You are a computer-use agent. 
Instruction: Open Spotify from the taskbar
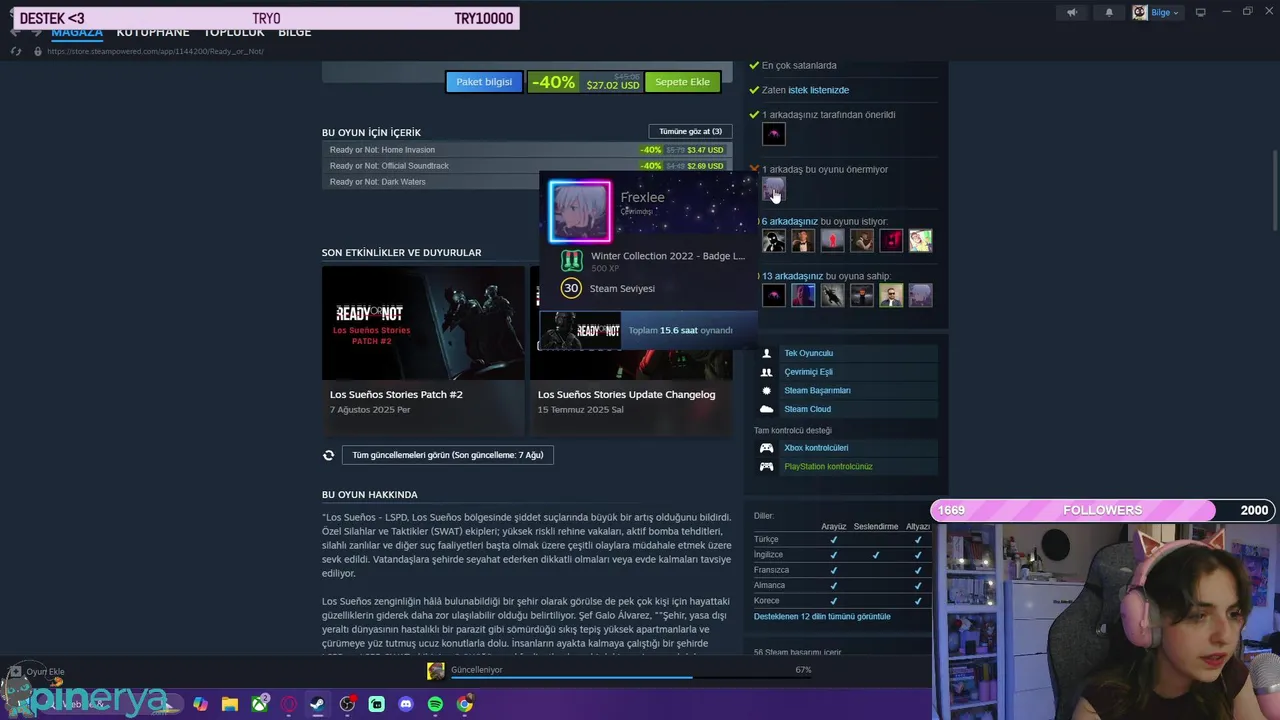(x=435, y=704)
